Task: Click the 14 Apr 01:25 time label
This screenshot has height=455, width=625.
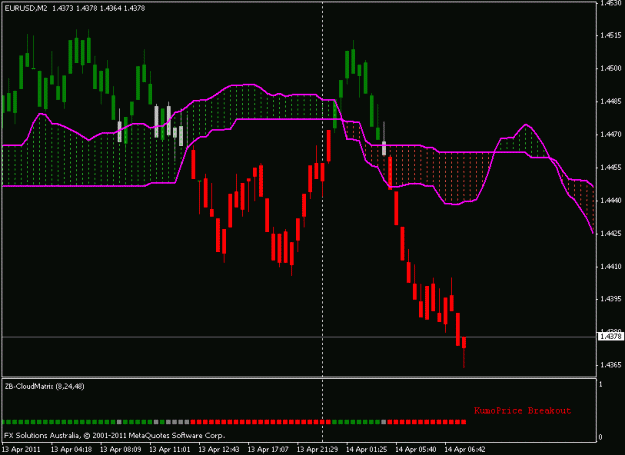Action: click(367, 449)
